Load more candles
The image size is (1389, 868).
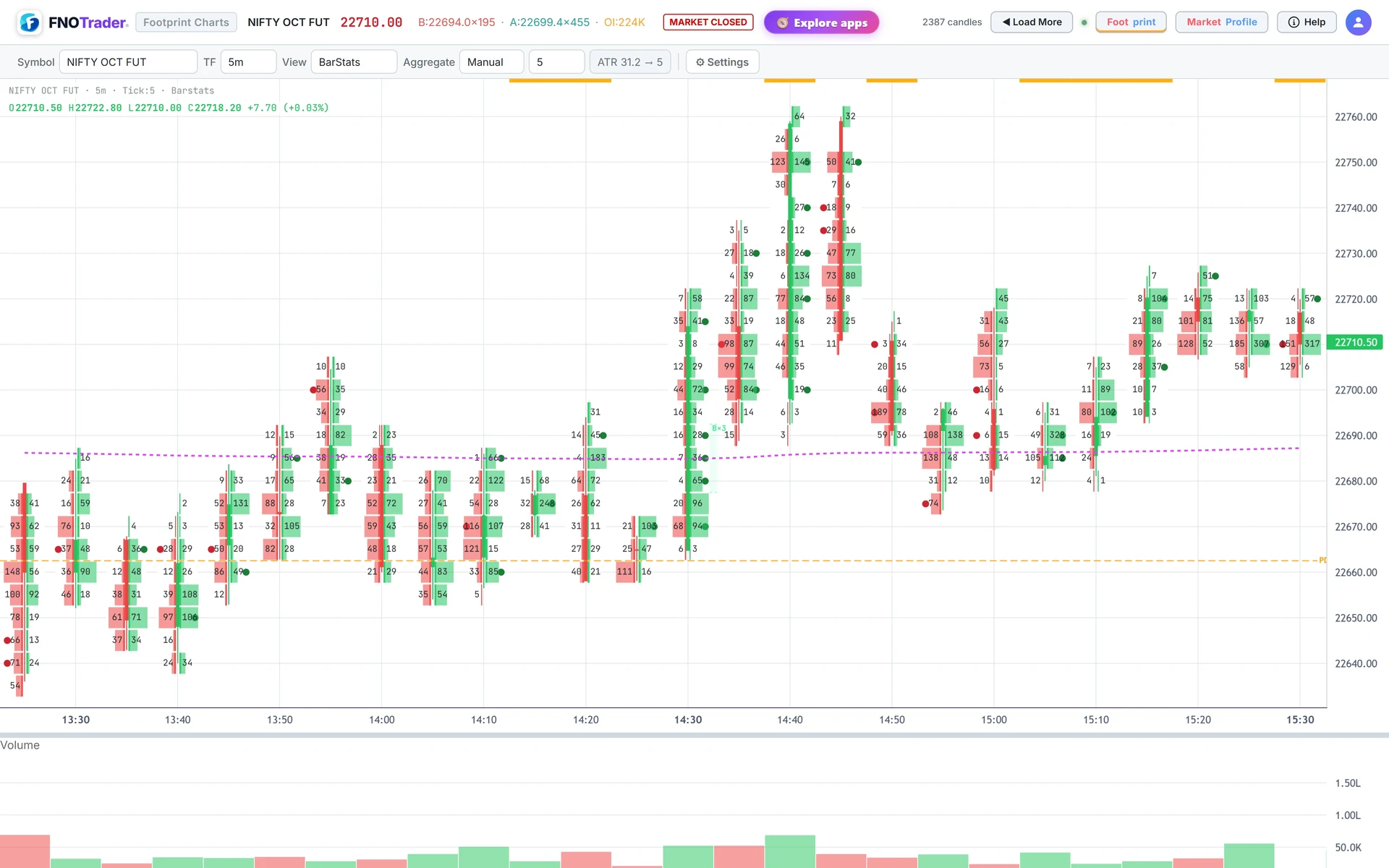tap(1031, 22)
